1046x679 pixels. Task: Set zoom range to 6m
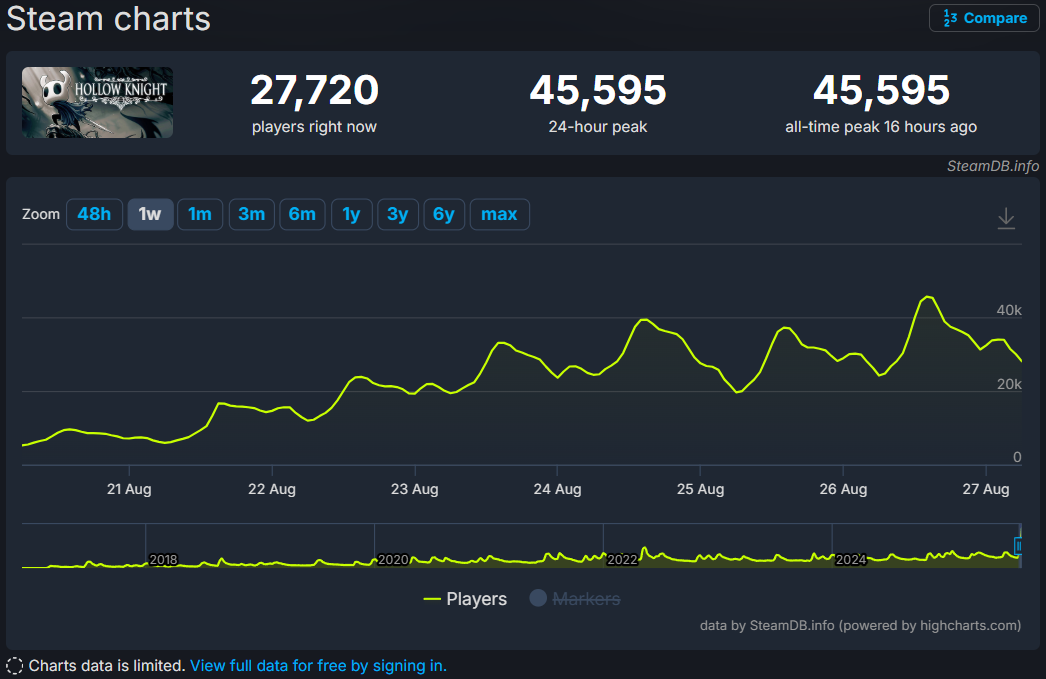[x=302, y=214]
